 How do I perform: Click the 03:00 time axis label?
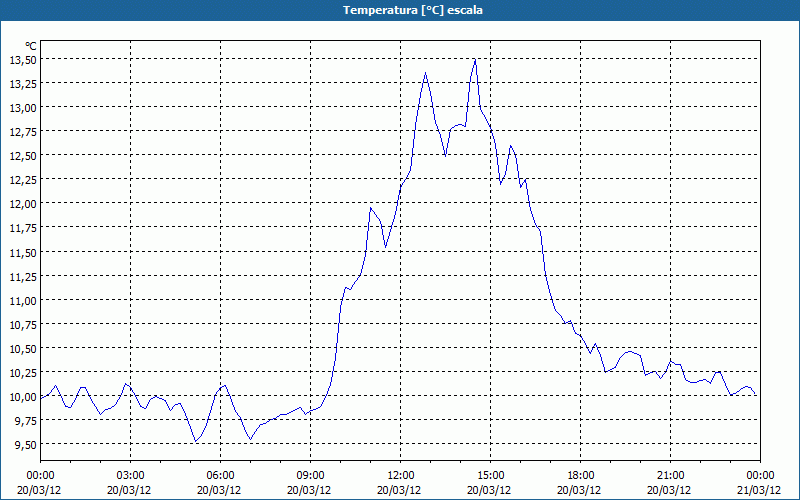click(131, 476)
